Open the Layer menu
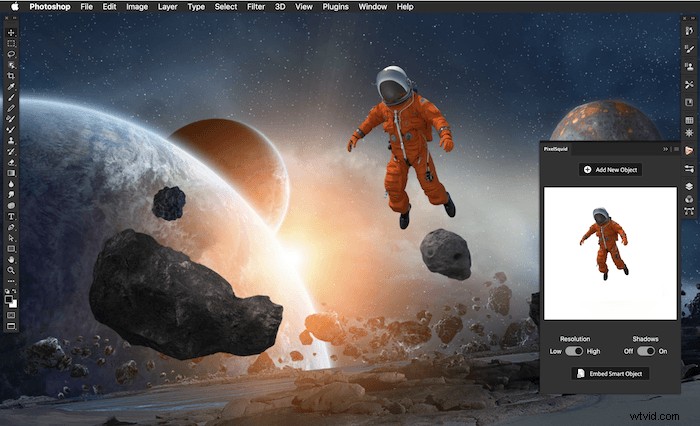700x426 pixels. click(167, 7)
